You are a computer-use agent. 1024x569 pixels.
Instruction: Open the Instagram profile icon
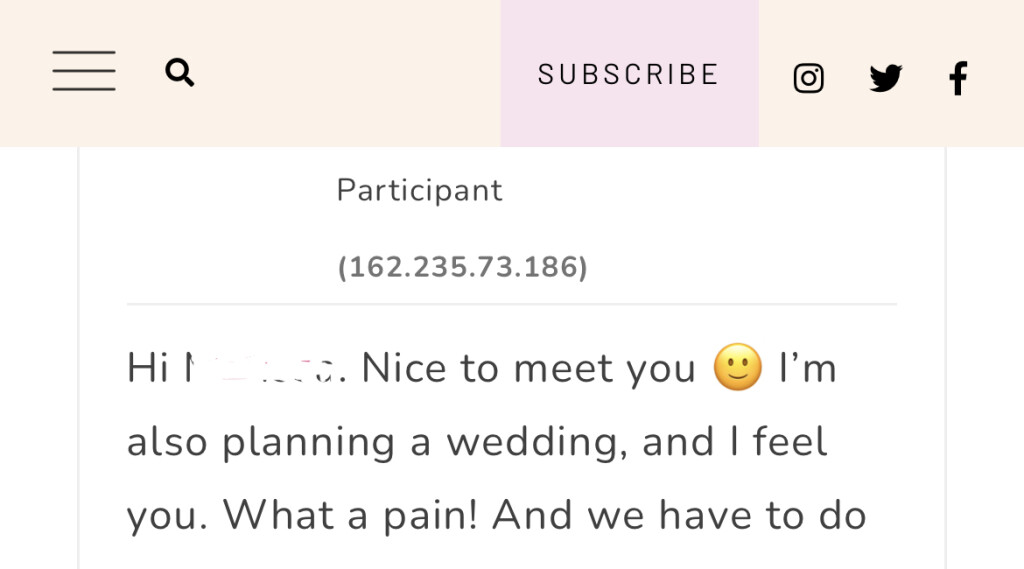click(x=808, y=78)
